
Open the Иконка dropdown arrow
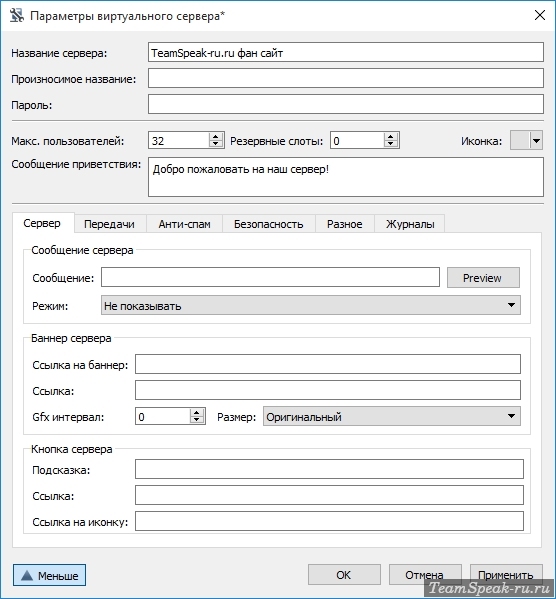(537, 141)
